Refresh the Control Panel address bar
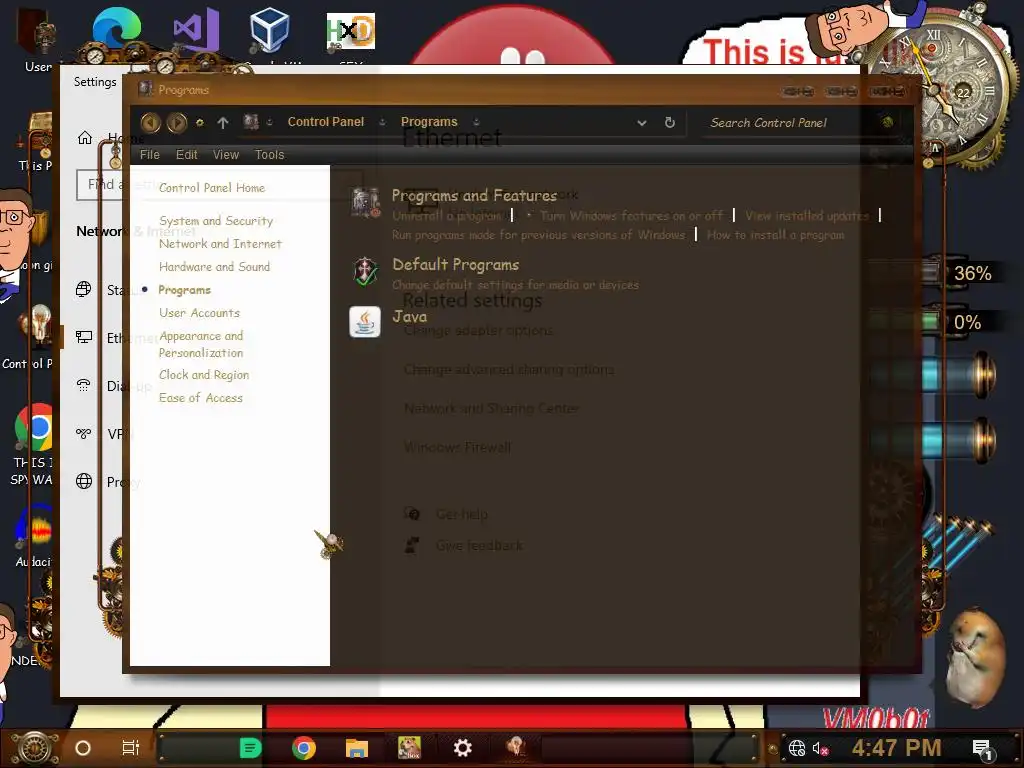Image resolution: width=1024 pixels, height=768 pixels. click(669, 122)
